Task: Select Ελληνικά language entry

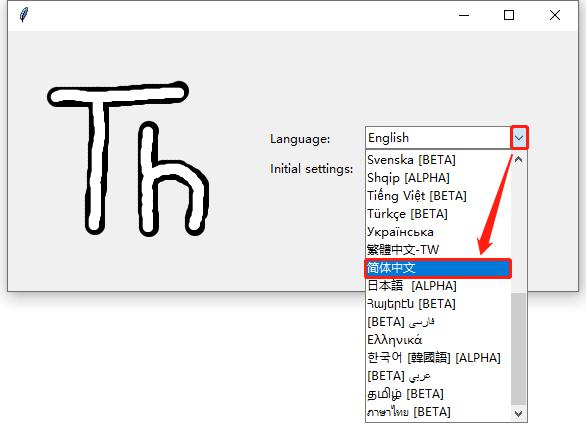Action: 438,340
